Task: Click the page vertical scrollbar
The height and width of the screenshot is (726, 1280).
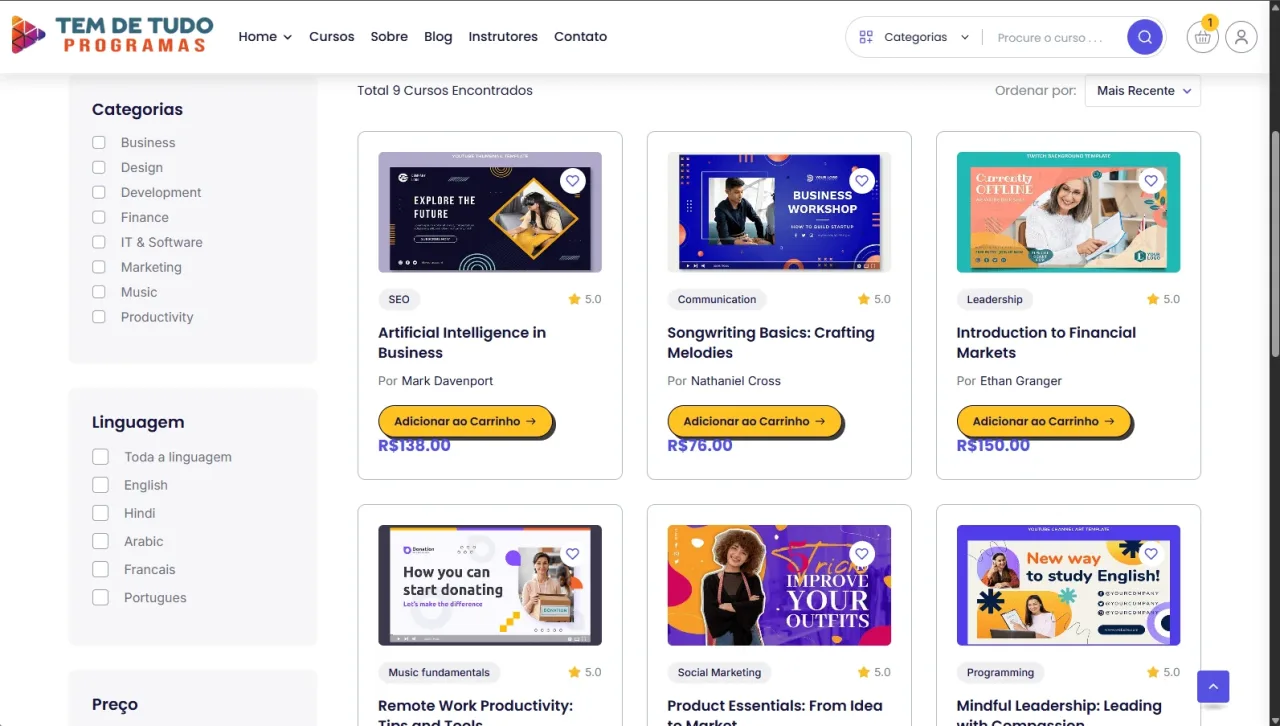Action: click(x=1274, y=243)
